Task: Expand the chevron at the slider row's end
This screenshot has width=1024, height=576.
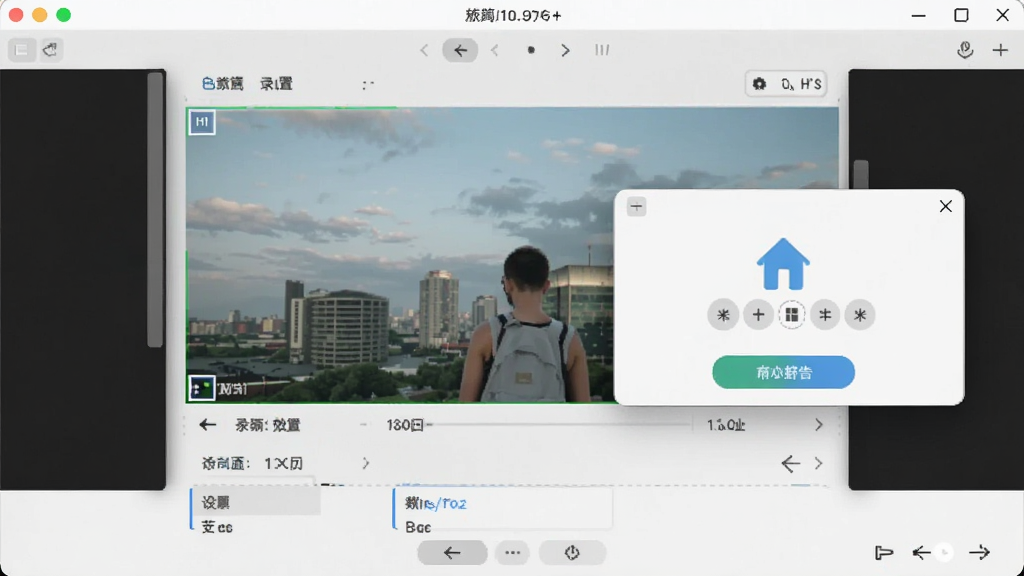Action: tap(818, 425)
